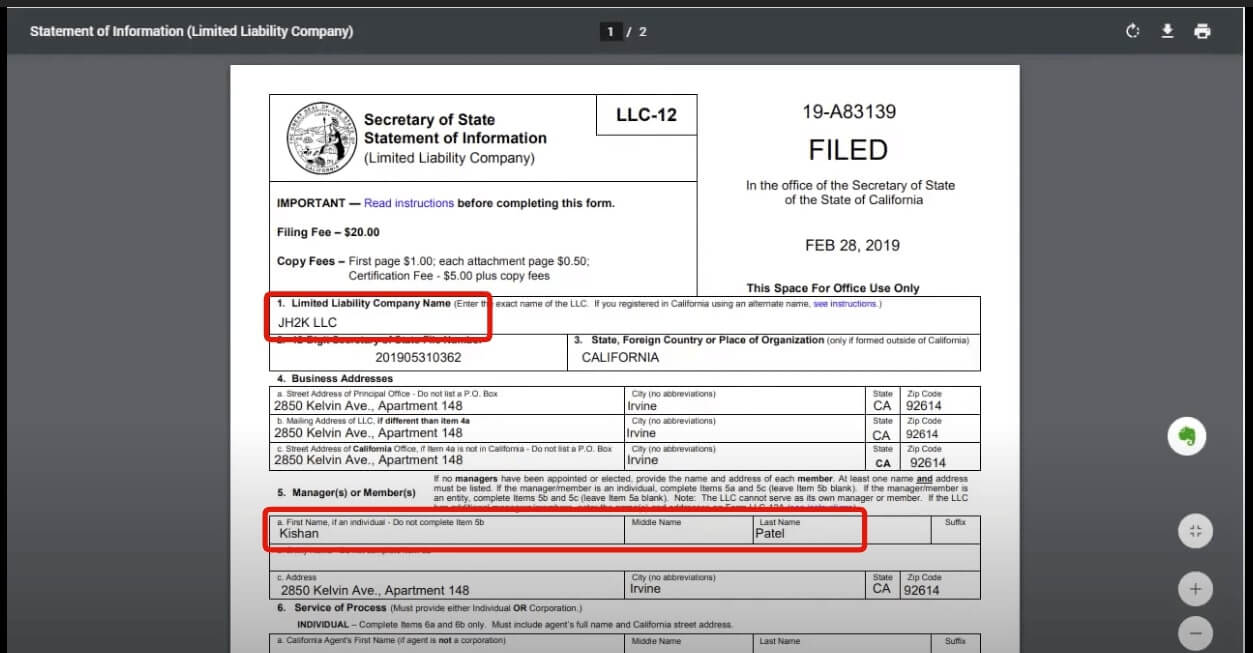Print the PDF document
The height and width of the screenshot is (653, 1253).
(1202, 31)
